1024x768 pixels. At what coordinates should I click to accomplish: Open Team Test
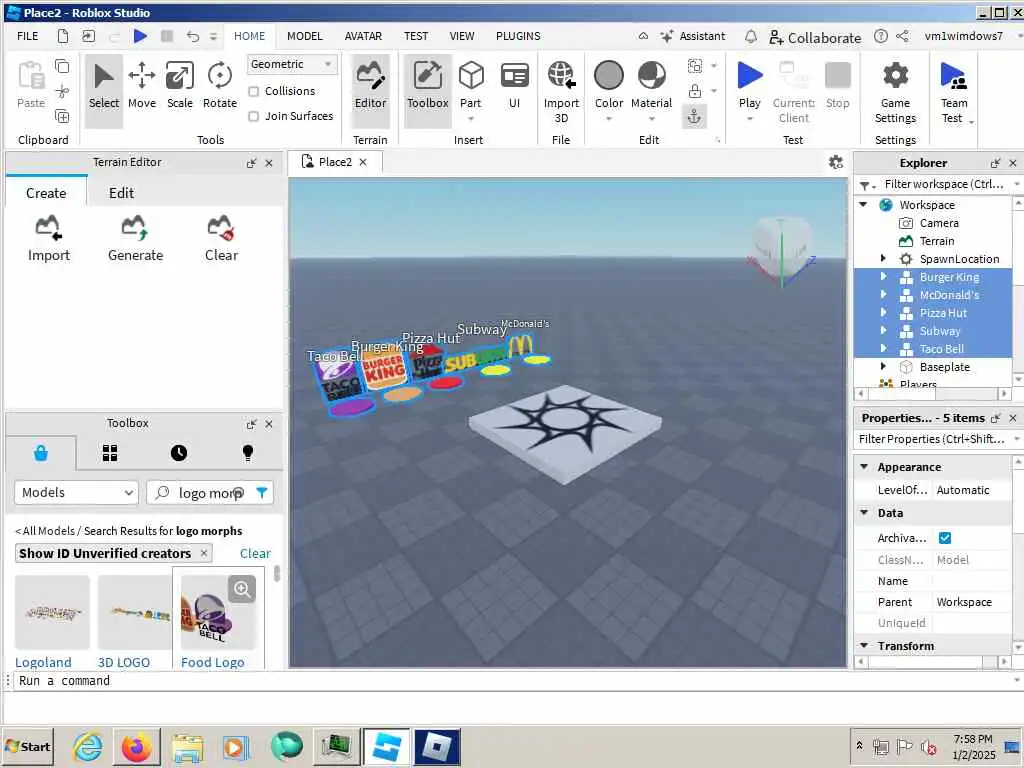pyautogui.click(x=953, y=91)
